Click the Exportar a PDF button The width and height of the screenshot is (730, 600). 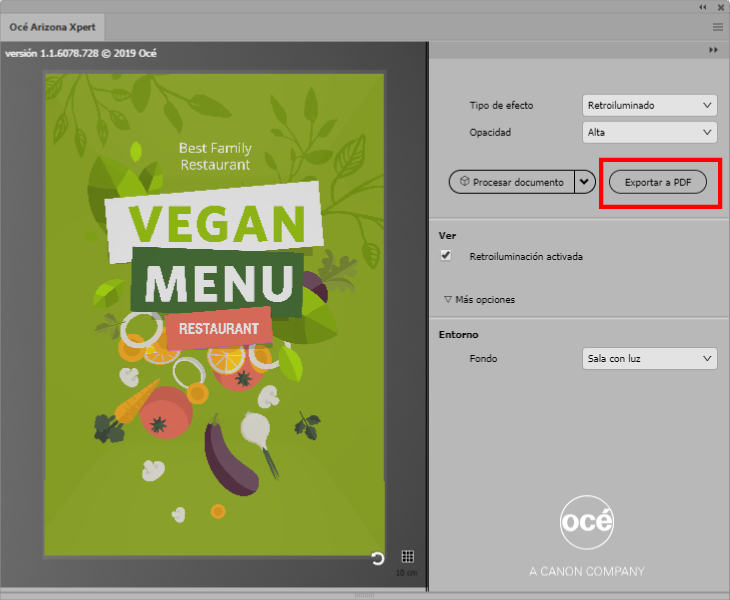click(x=658, y=182)
